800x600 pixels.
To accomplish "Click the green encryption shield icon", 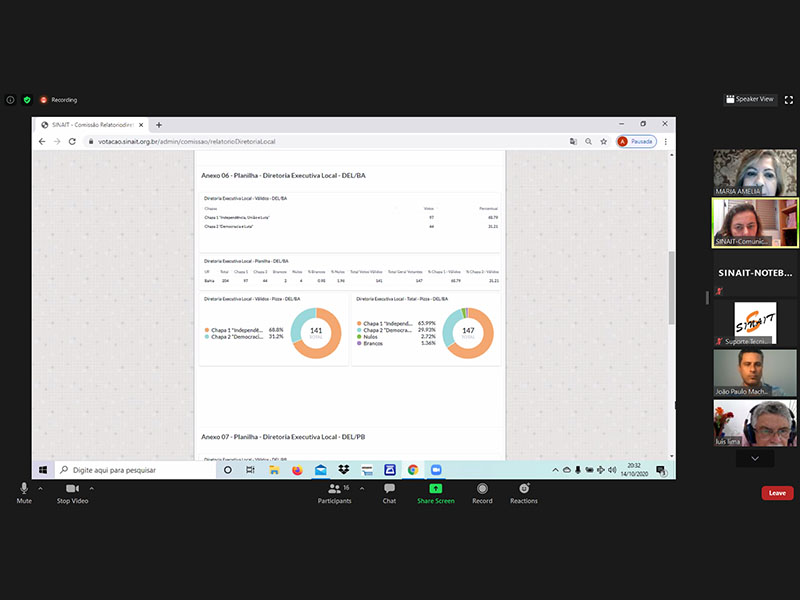I will pos(27,100).
